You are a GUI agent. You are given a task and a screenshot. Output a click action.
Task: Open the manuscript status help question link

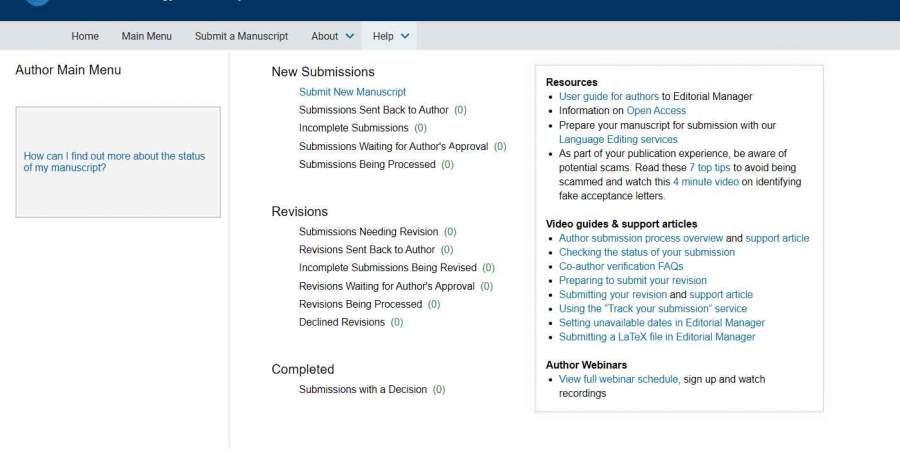[113, 162]
